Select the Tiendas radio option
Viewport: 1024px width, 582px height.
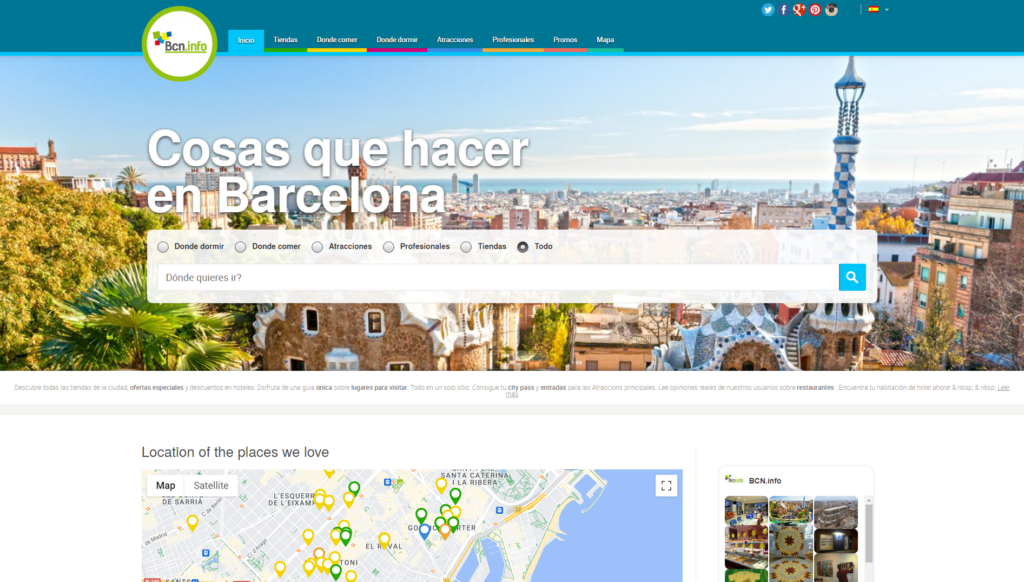[x=466, y=247]
